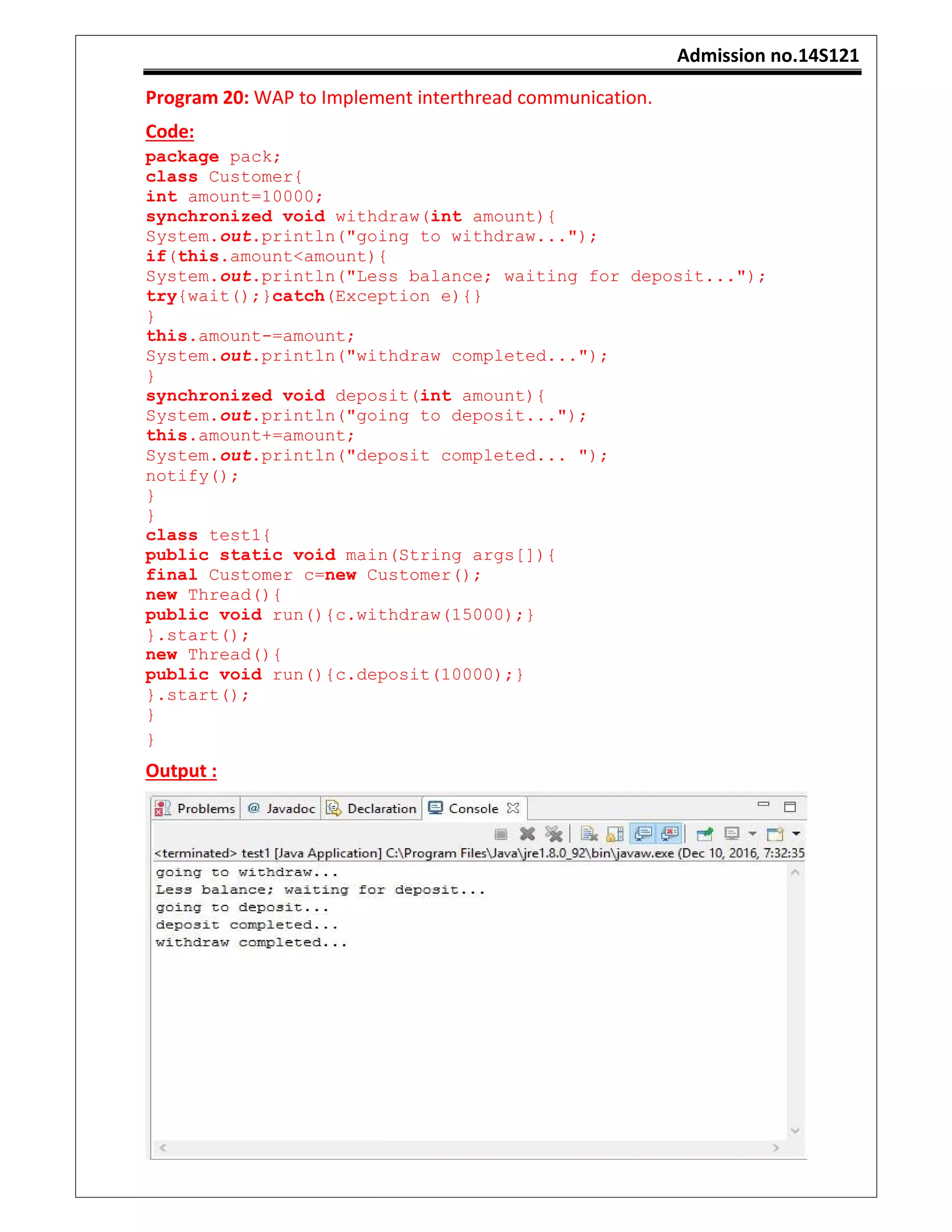952x1232 pixels.
Task: Maximize the console view panel
Action: 790,807
